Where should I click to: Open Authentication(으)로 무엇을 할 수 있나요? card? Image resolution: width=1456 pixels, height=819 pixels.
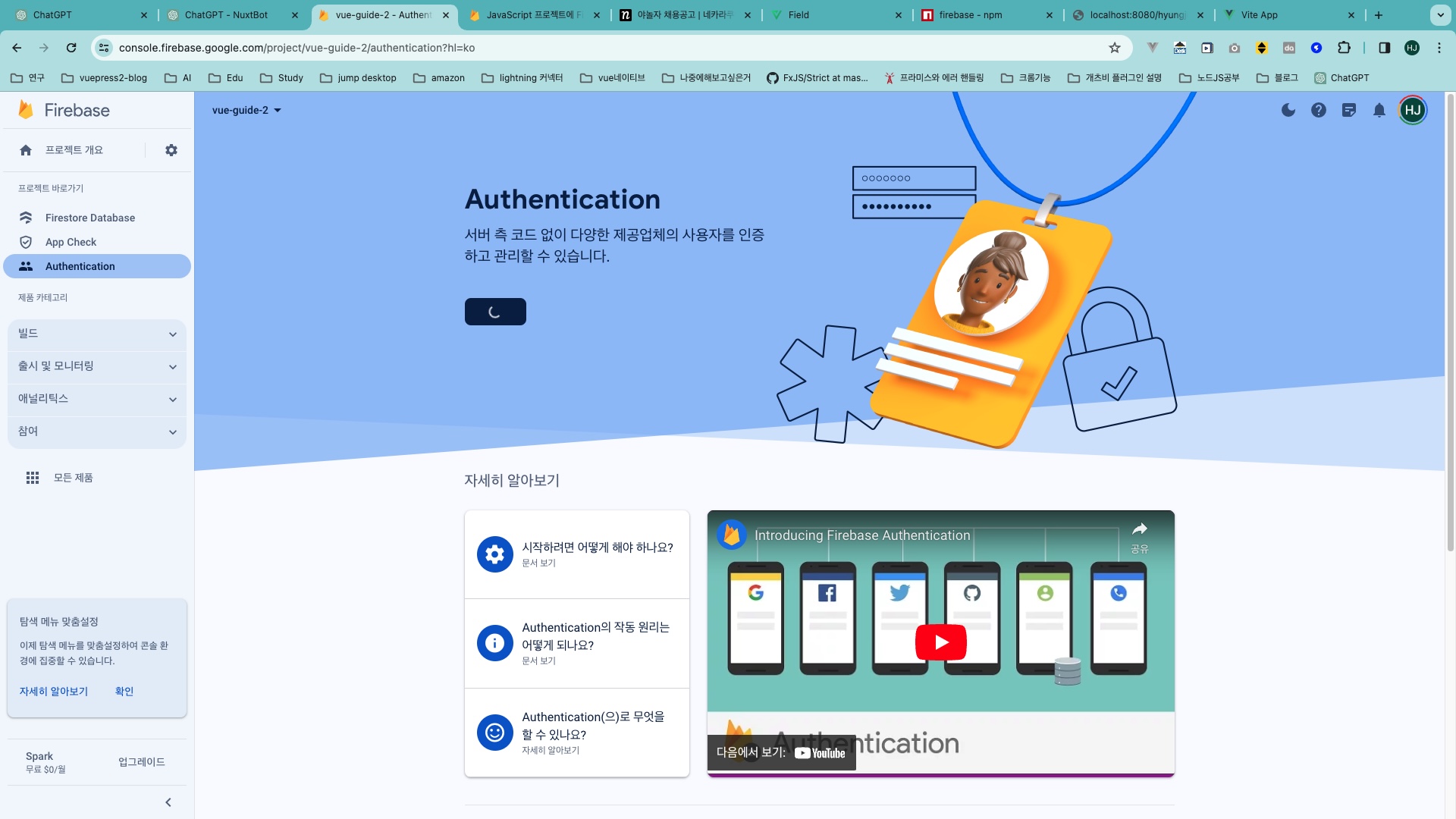(x=577, y=733)
